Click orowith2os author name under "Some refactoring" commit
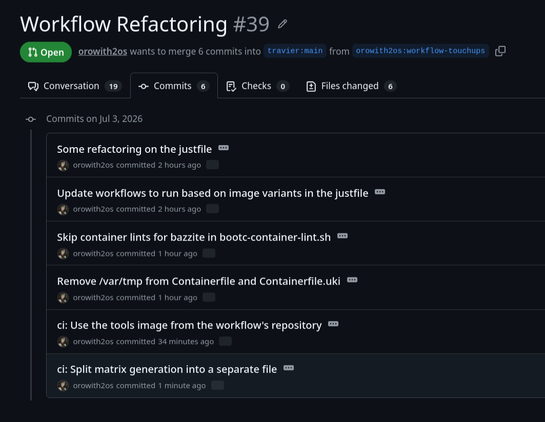 (93, 165)
